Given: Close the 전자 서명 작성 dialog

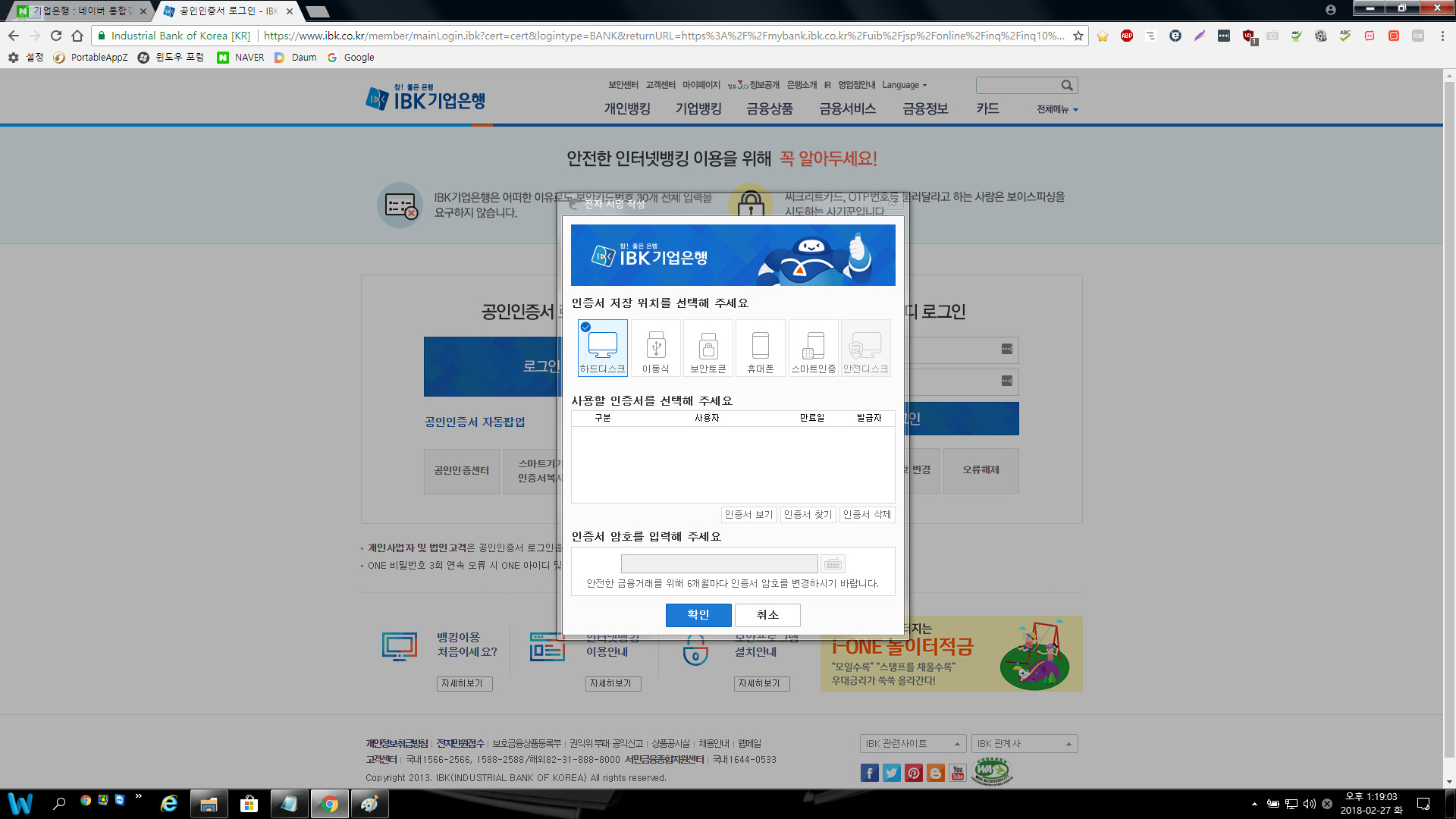Looking at the screenshot, I should 893,202.
